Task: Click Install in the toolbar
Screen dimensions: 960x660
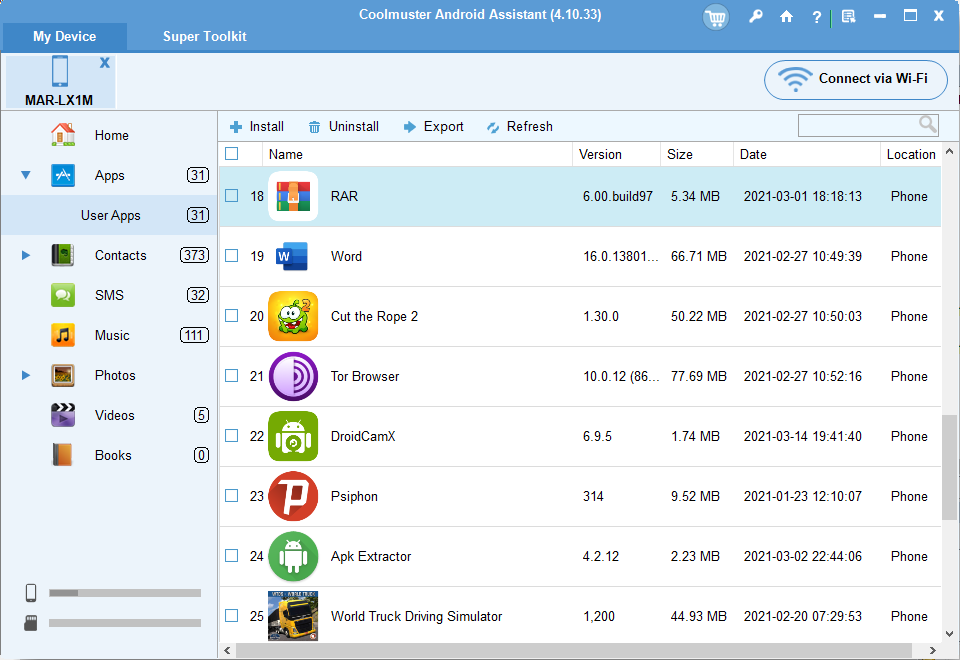Action: click(x=257, y=127)
